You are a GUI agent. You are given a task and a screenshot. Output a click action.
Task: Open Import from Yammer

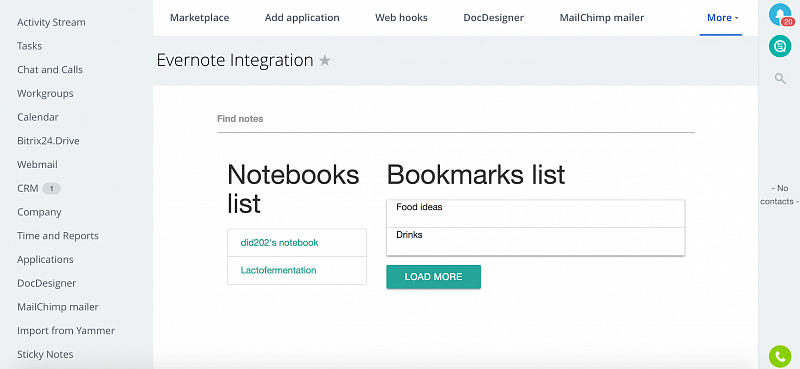tap(66, 331)
